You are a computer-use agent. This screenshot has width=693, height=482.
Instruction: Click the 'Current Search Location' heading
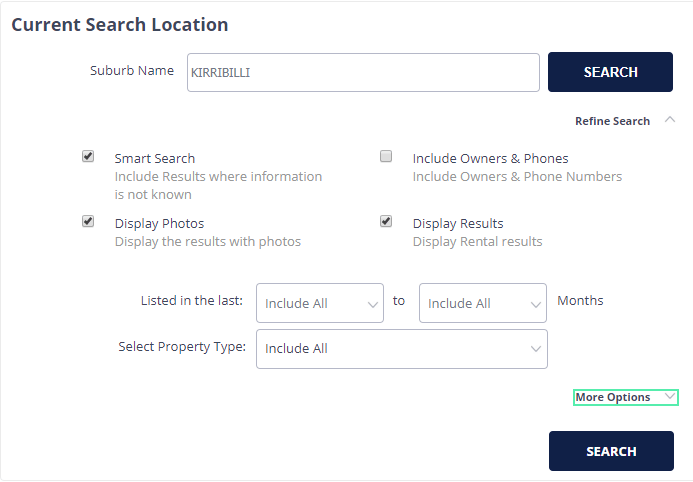coord(120,25)
